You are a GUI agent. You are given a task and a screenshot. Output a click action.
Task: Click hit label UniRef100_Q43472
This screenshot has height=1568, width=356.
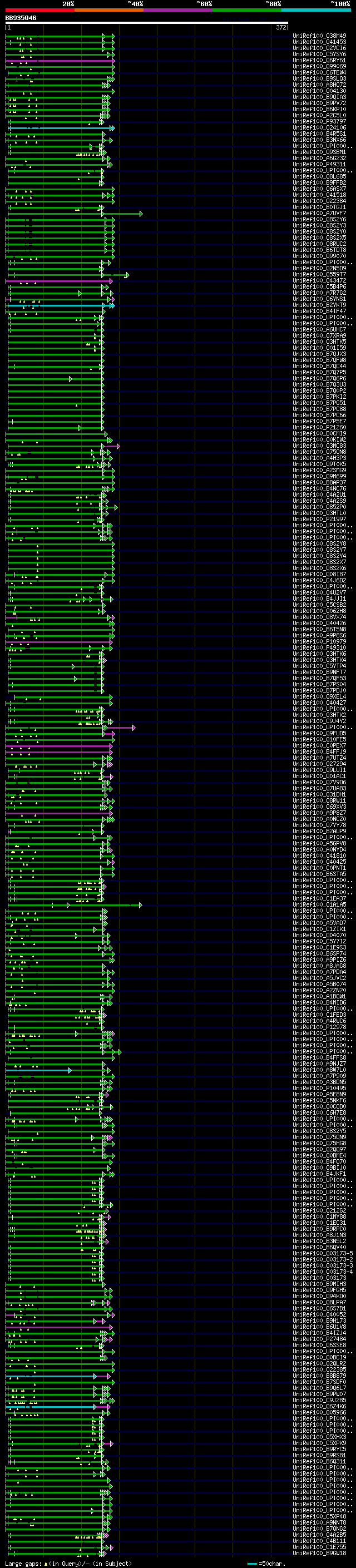[319, 280]
